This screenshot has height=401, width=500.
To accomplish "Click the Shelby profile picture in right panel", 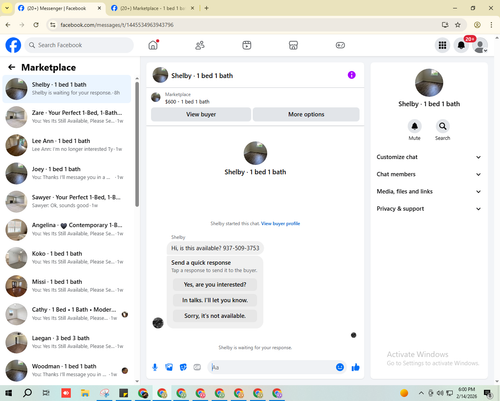I will (x=429, y=83).
